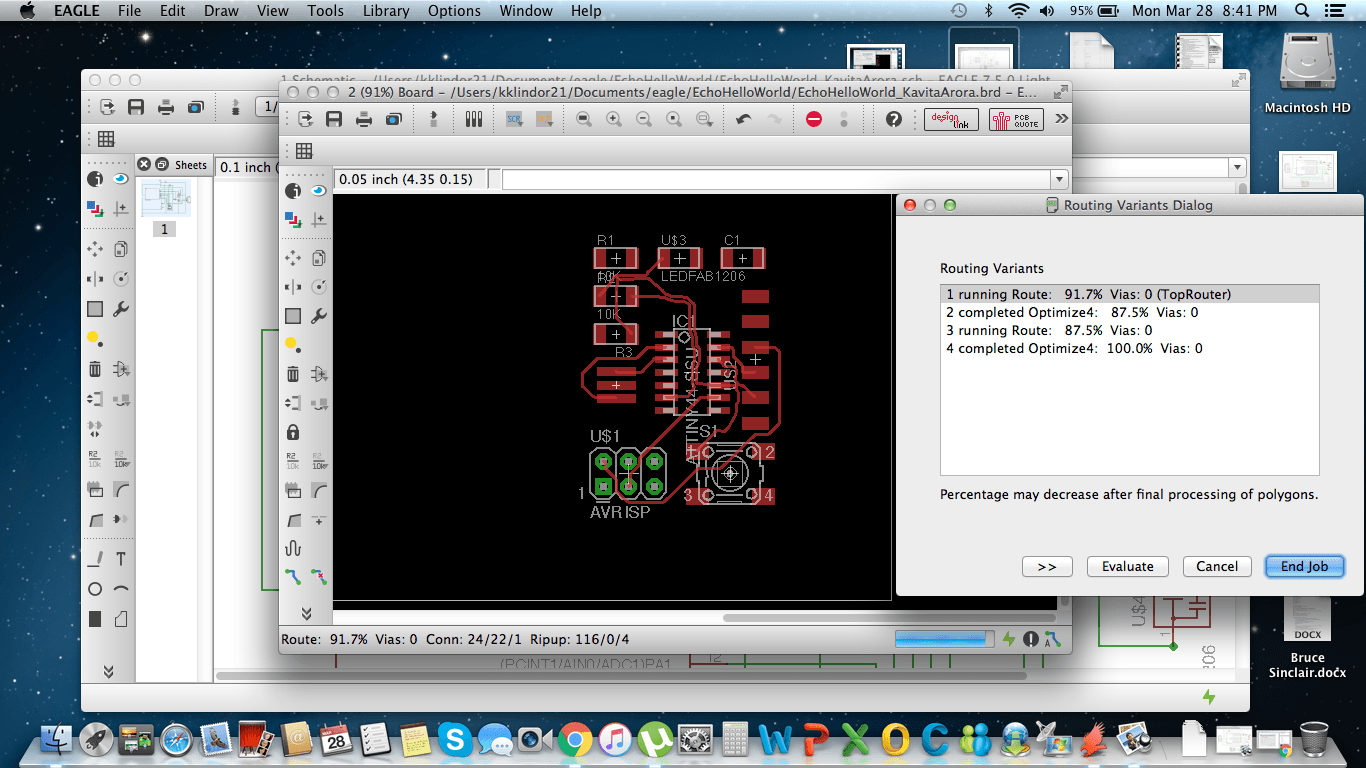Select the Move tool in the Board palette
Screen dimensions: 1366x768
point(293,258)
